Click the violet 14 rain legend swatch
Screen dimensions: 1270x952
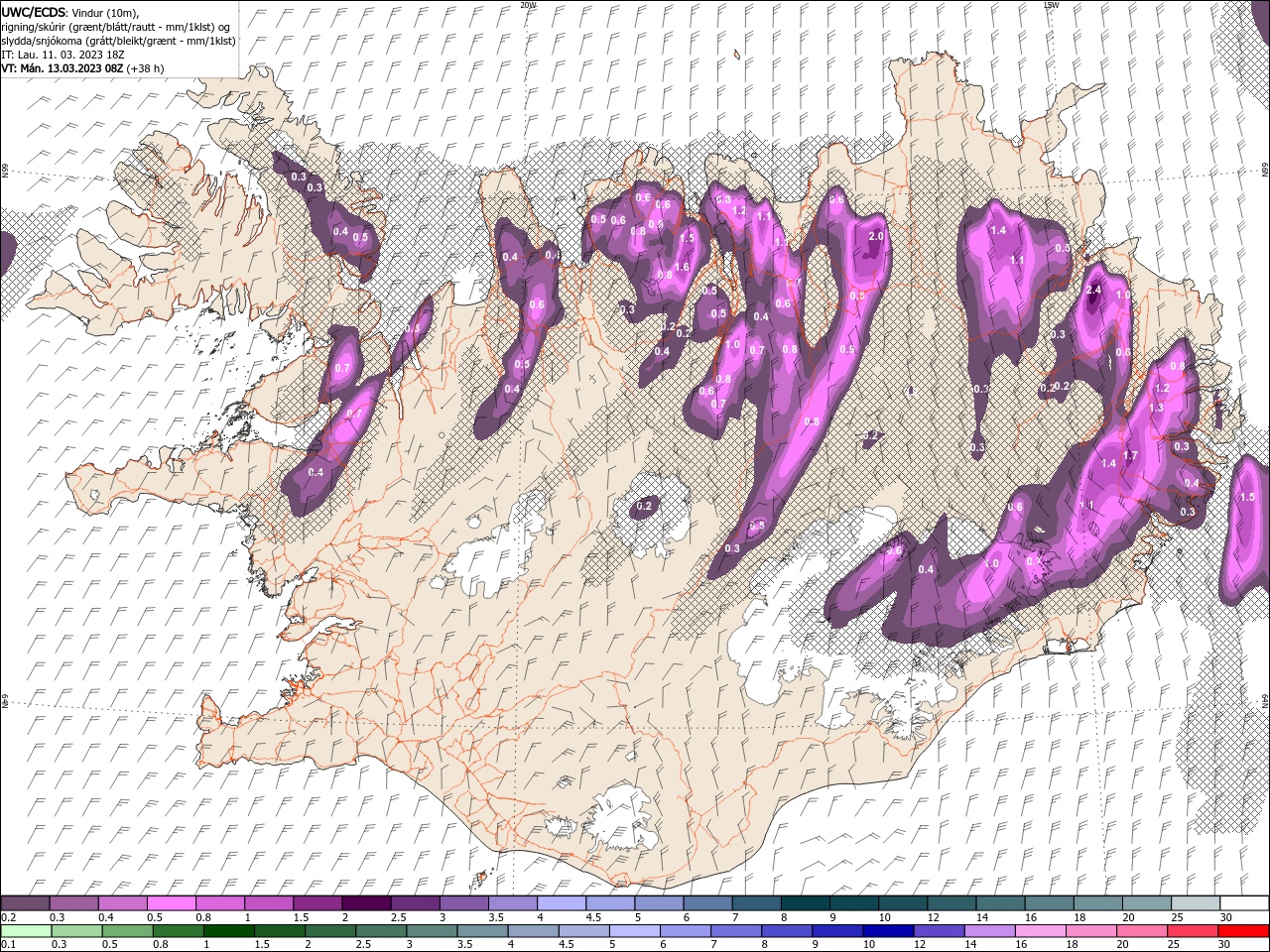point(990,931)
